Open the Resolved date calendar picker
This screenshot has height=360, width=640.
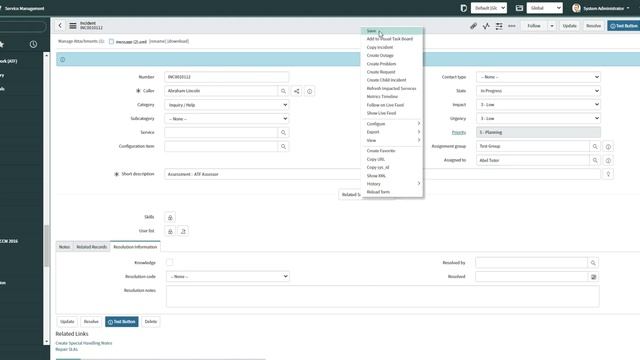point(593,277)
